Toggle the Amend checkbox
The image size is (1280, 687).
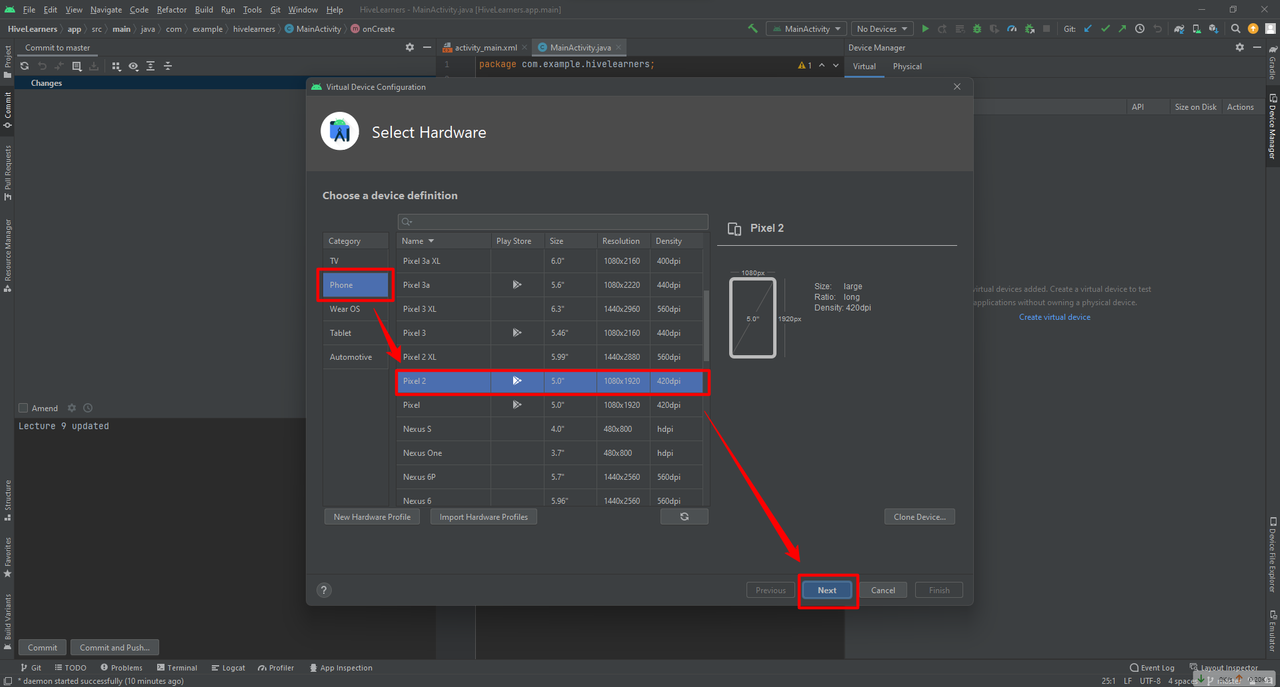tap(23, 408)
